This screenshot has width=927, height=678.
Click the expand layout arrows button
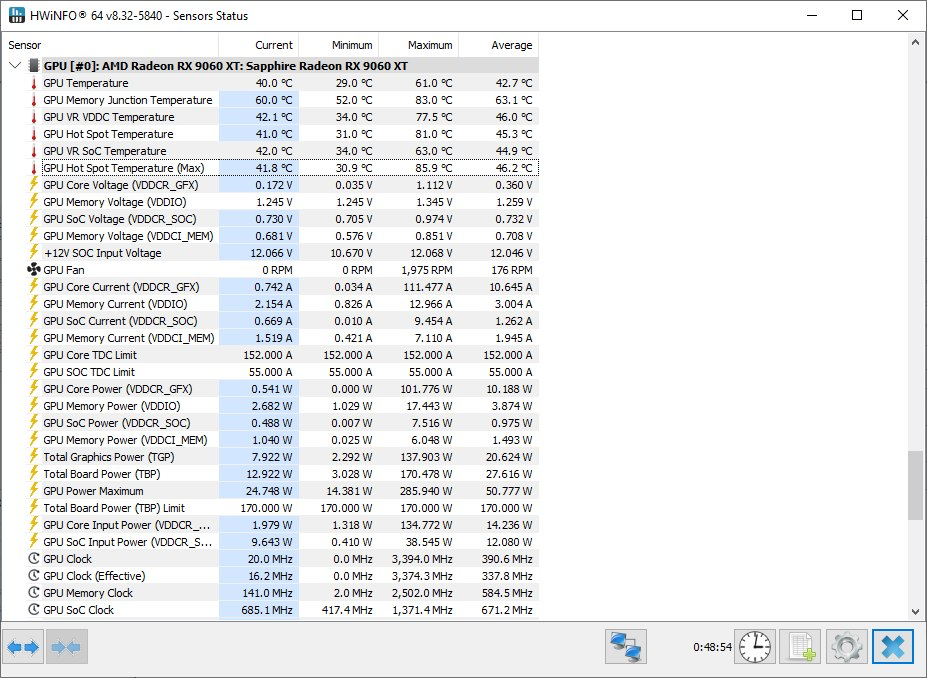[x=24, y=647]
